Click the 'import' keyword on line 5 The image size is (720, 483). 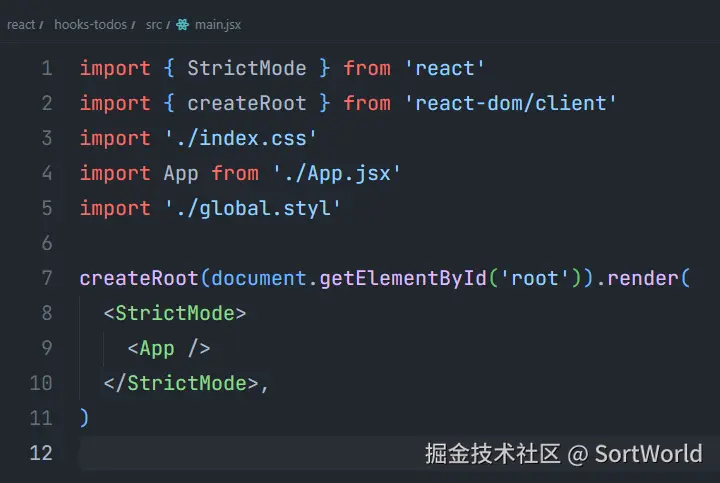tap(115, 208)
